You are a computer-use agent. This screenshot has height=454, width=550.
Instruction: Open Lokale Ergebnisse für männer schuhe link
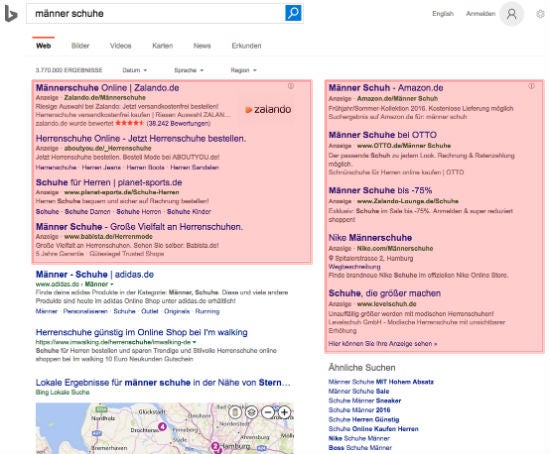click(x=163, y=382)
